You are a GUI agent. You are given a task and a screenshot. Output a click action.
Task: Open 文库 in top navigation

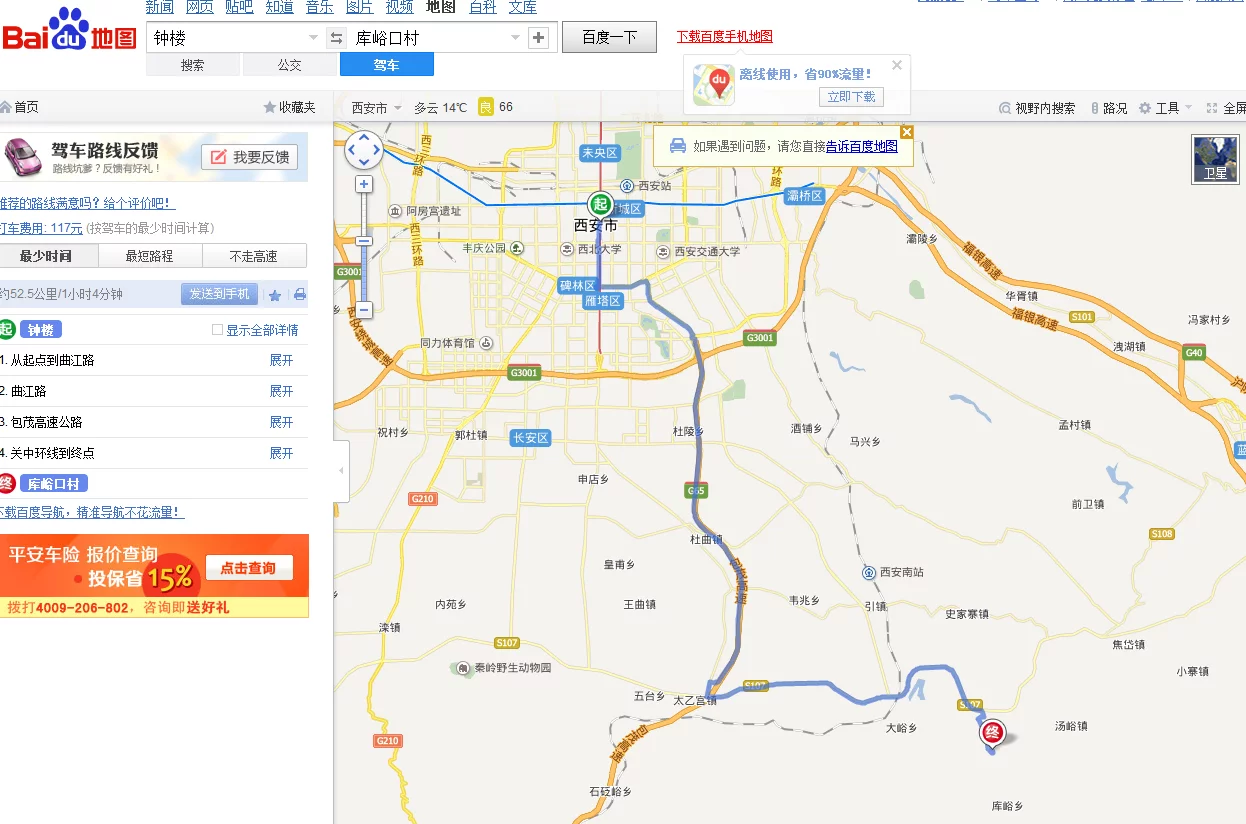523,7
